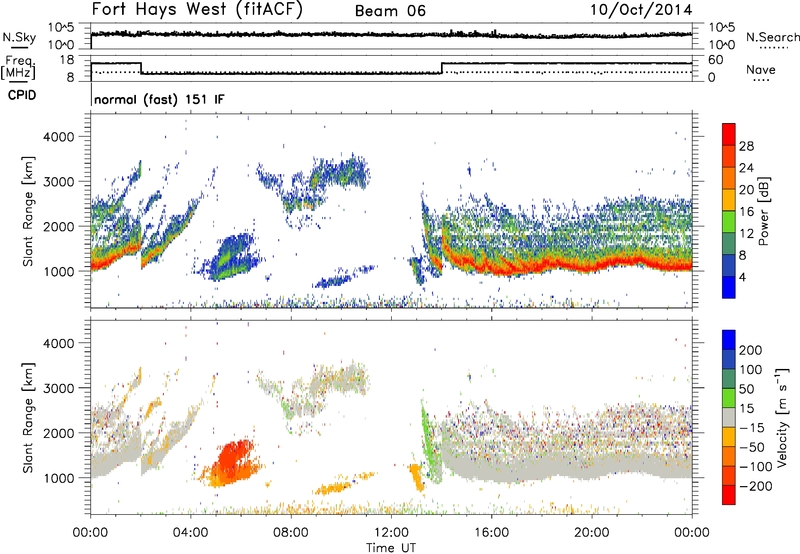Click the "Velocity [m s-1]" colorbar title
The height and width of the screenshot is (554, 800).
pos(782,417)
